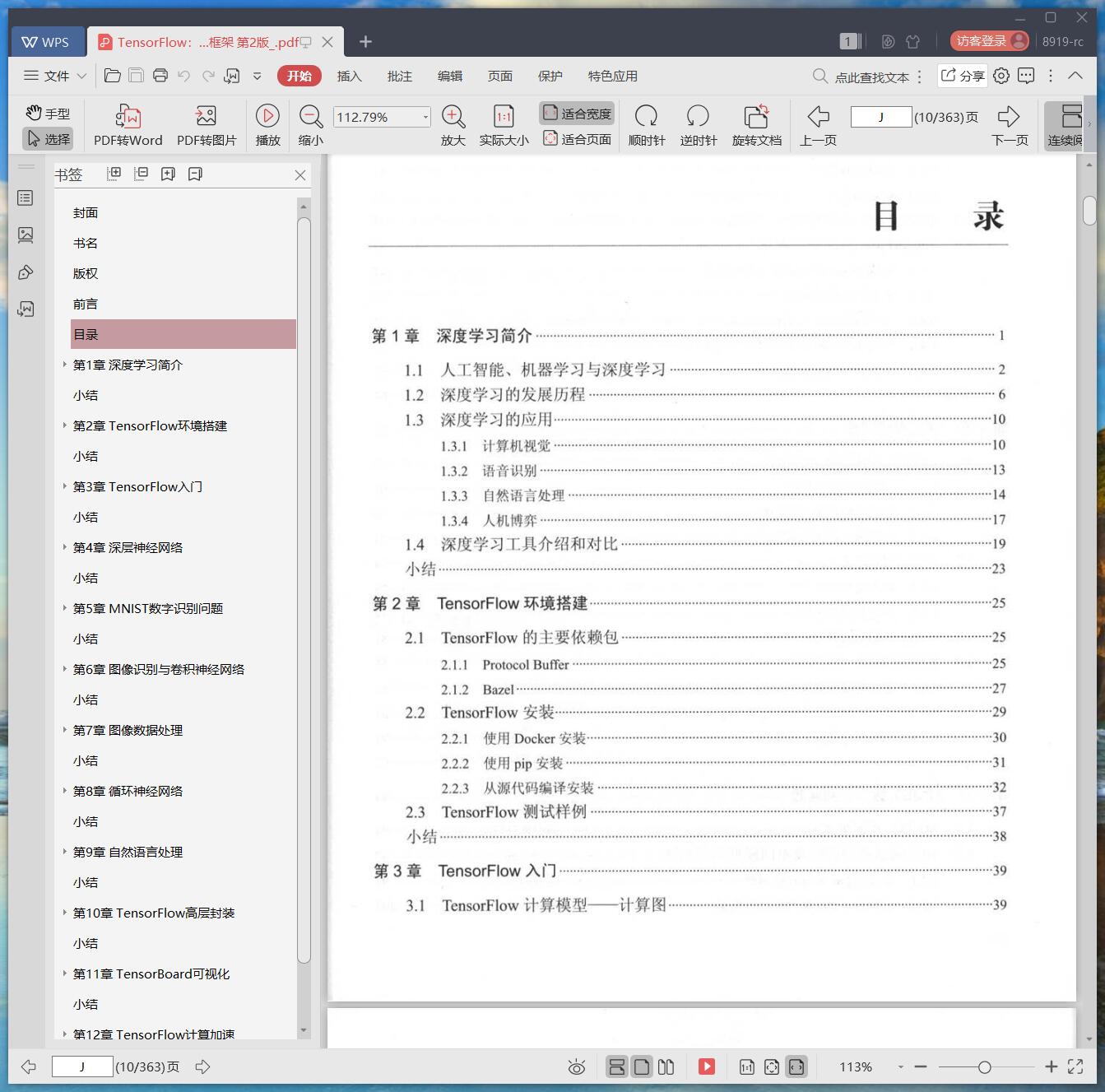Image resolution: width=1105 pixels, height=1092 pixels.
Task: Click the 访客登录 guest login button
Action: click(x=990, y=41)
